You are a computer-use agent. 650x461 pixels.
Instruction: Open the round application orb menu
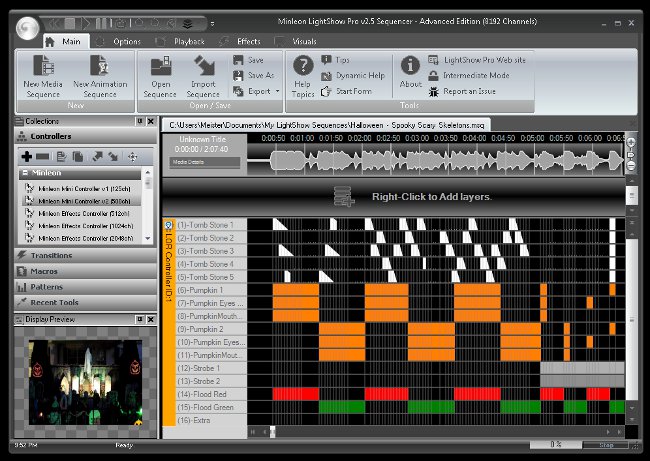pos(27,27)
